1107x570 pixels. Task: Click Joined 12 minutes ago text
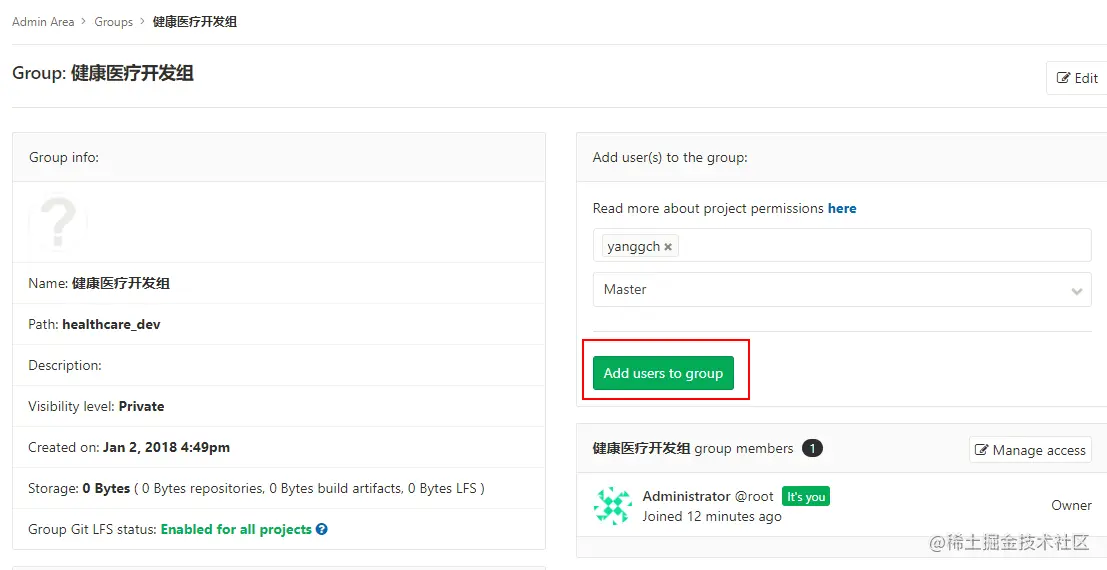[x=712, y=516]
